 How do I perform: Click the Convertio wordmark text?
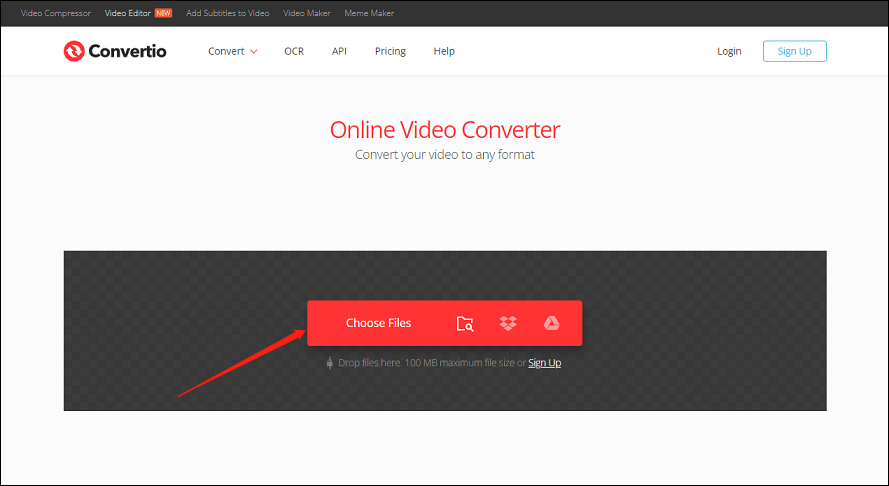(128, 51)
